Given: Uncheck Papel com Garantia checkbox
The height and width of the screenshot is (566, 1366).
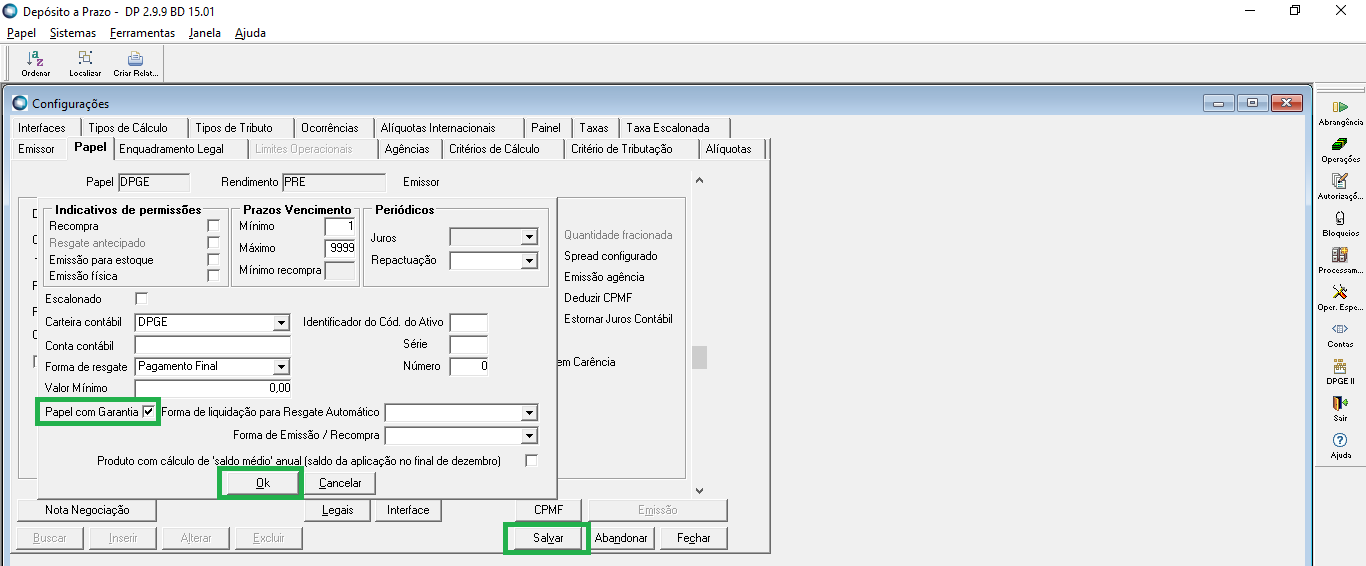Looking at the screenshot, I should (149, 412).
